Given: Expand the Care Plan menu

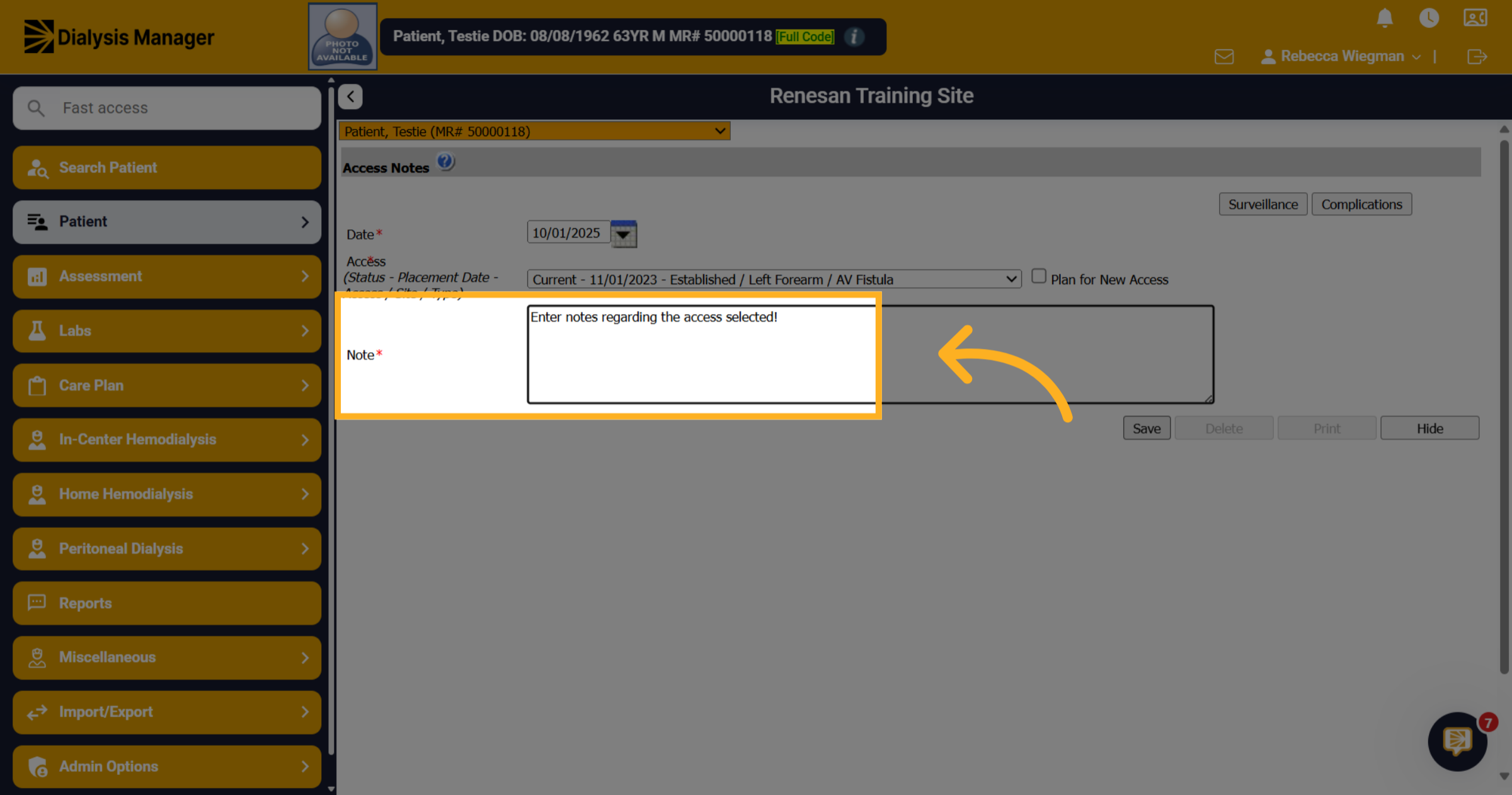Looking at the screenshot, I should click(x=167, y=386).
